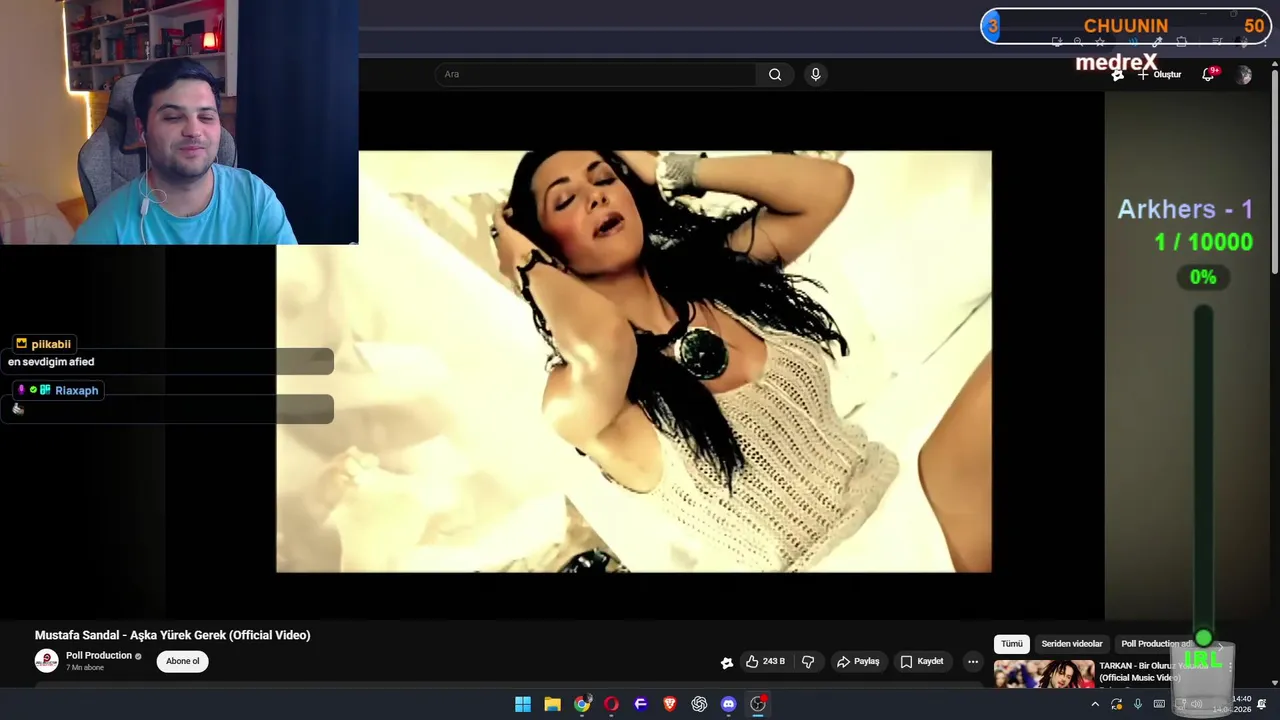Open the Oluştur create button
The image size is (1280, 720).
coord(1159,75)
